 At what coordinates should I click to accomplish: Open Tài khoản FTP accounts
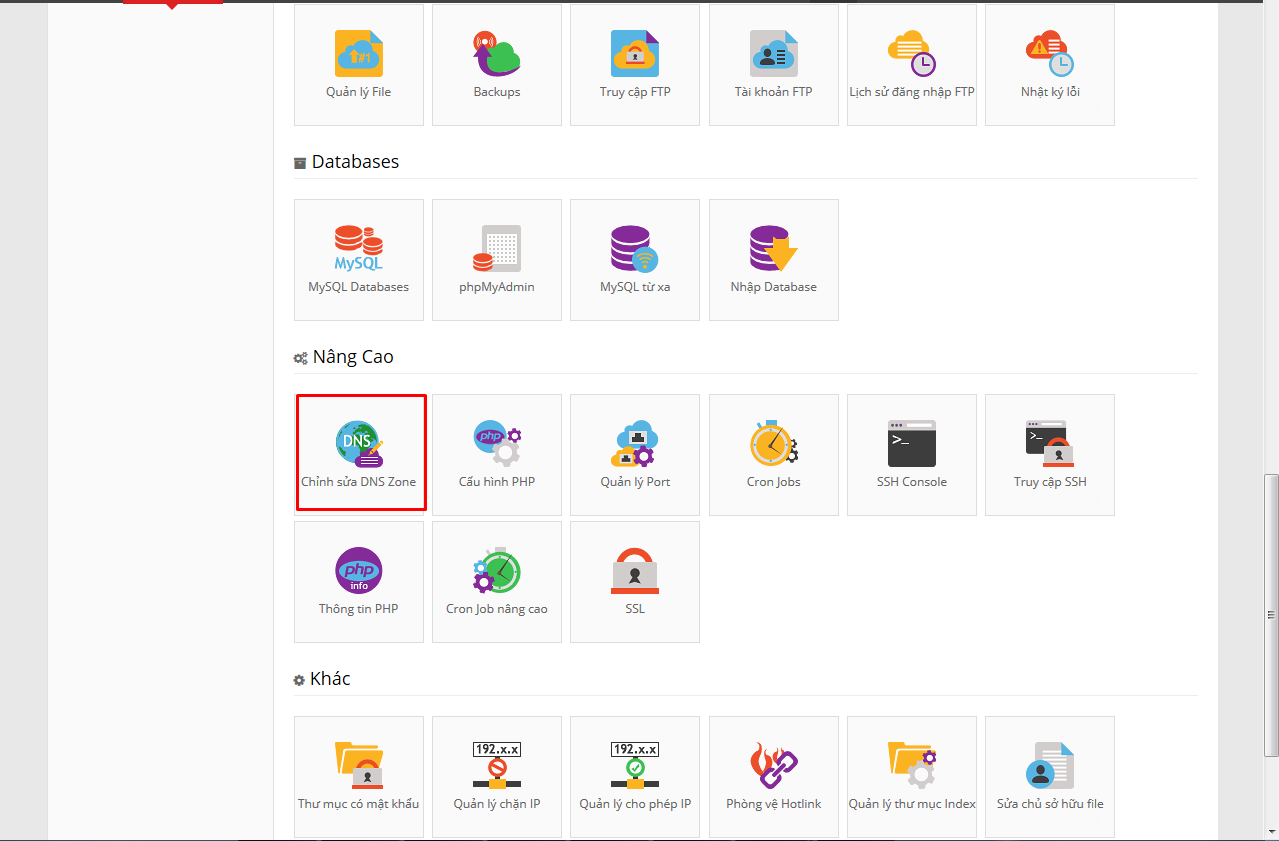tap(774, 65)
